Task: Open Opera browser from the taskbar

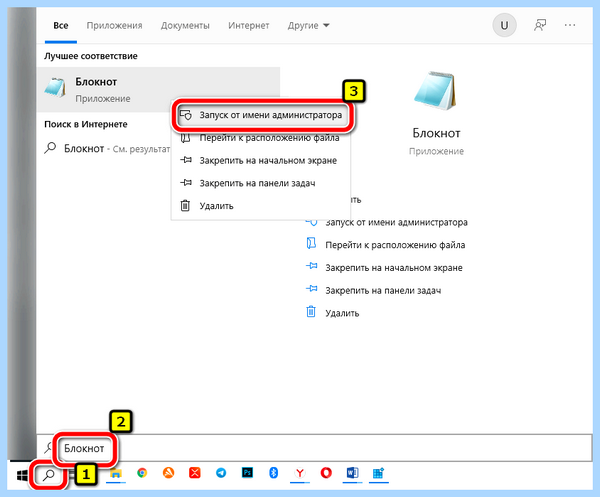Action: [x=326, y=473]
